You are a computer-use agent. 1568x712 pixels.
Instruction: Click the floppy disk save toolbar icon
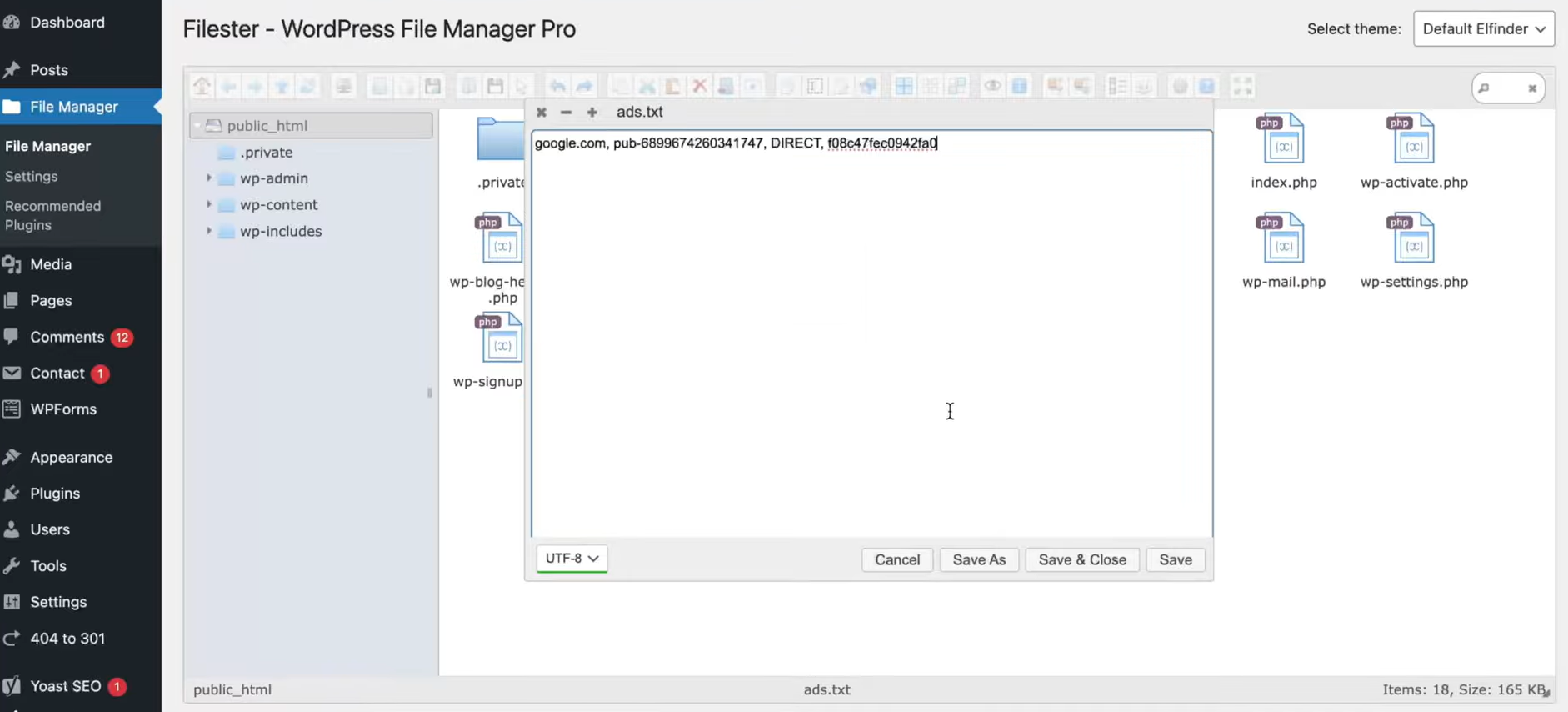click(432, 86)
